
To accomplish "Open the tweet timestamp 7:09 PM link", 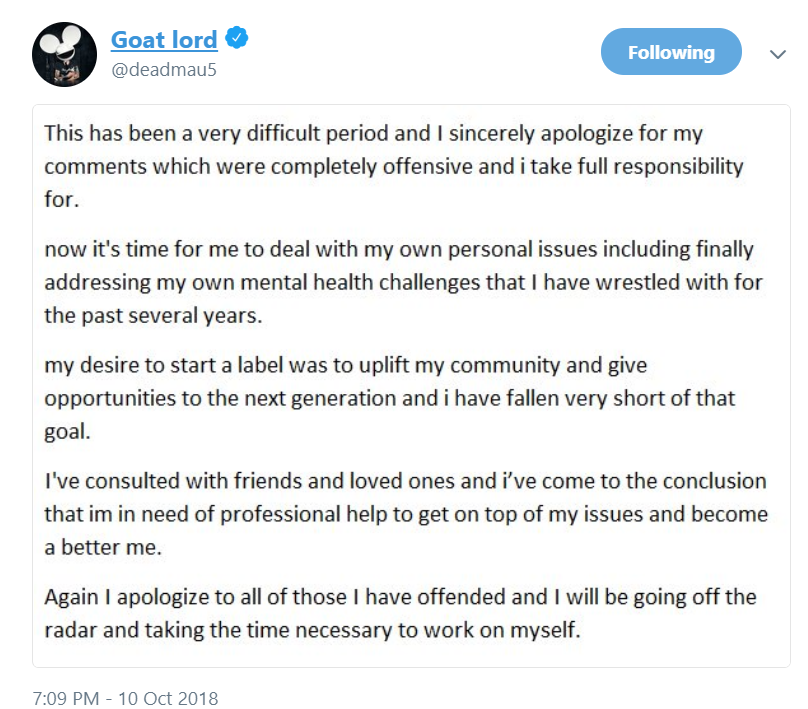I will 66,698.
